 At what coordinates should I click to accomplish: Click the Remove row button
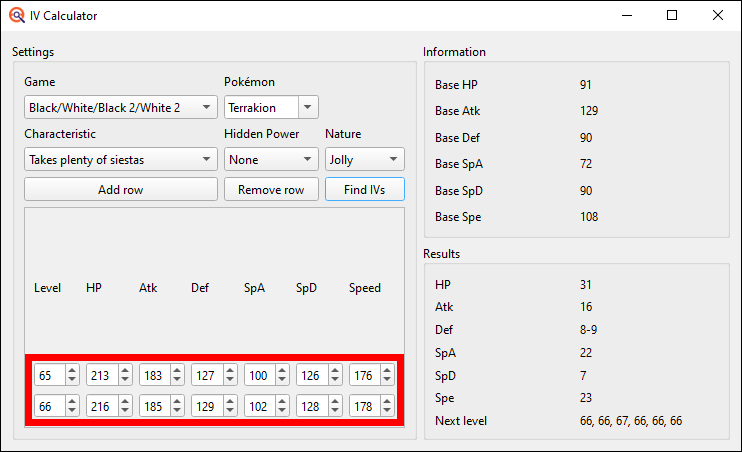[271, 190]
